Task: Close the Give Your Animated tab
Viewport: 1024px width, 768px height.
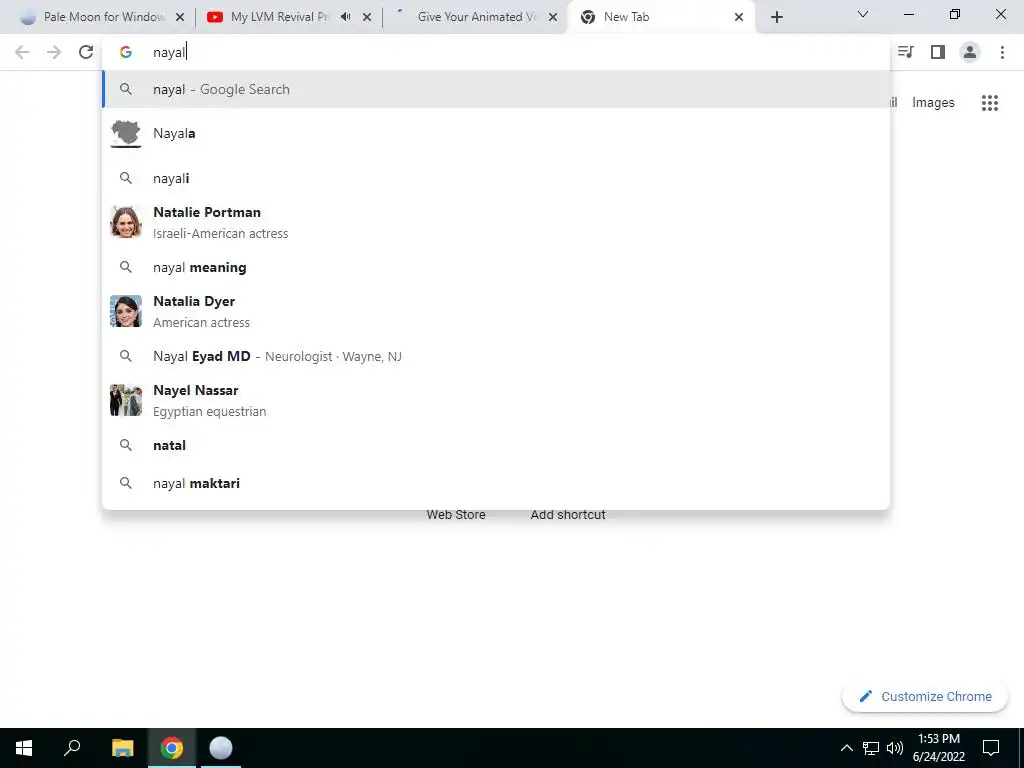Action: pos(553,18)
